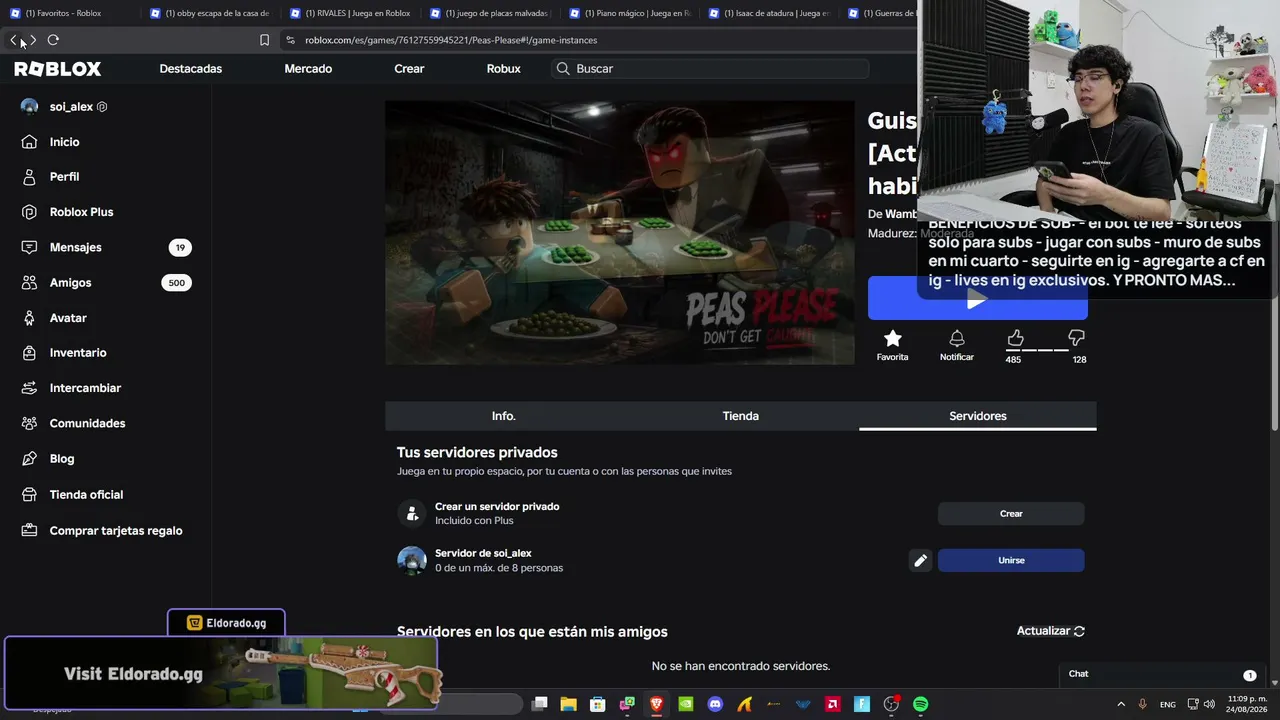Open Destacadas in the top navigation
The width and height of the screenshot is (1280, 720).
[191, 69]
